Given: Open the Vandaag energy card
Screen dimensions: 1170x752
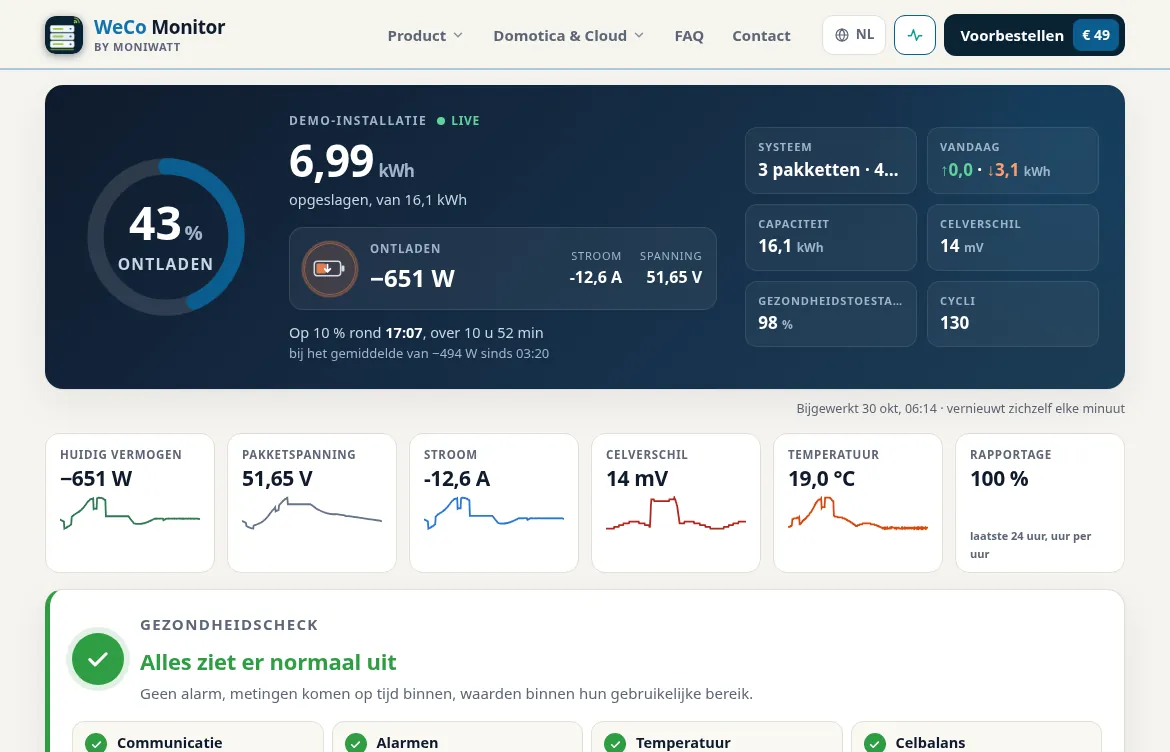Looking at the screenshot, I should pos(1013,160).
